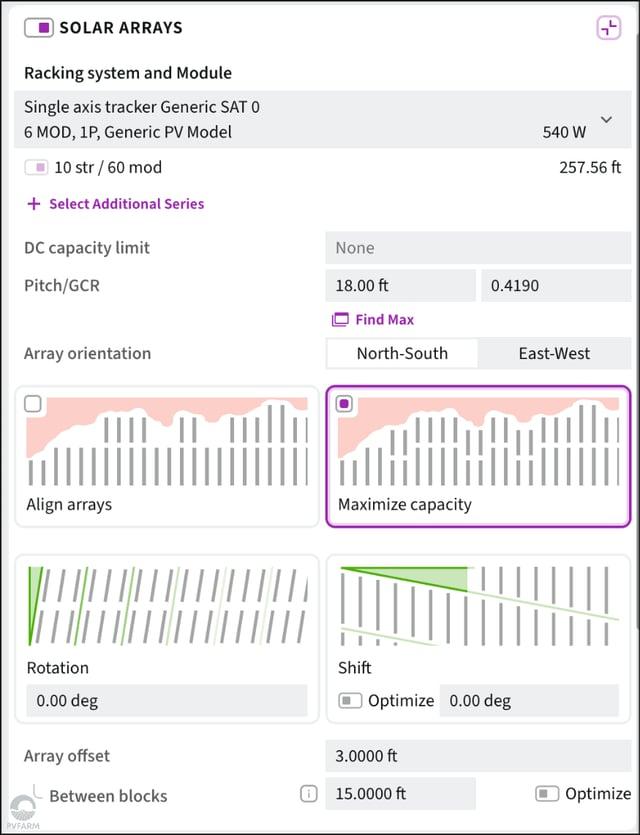Uncheck the Maximize capacity checkbox
The width and height of the screenshot is (640, 835).
[x=344, y=404]
